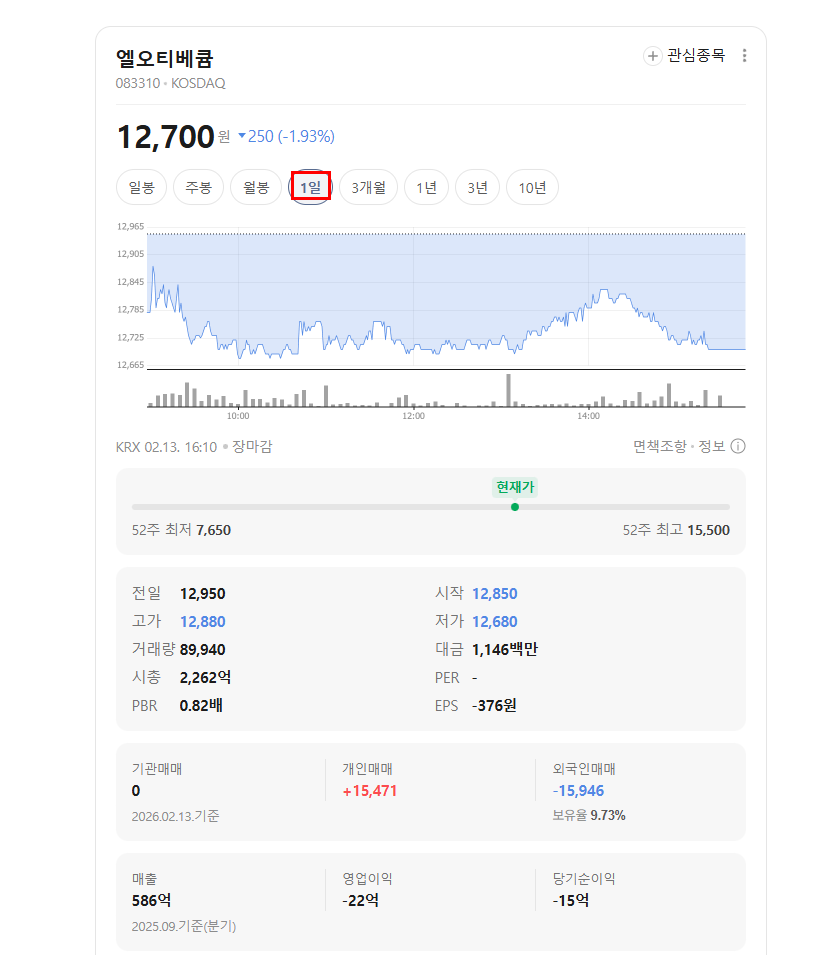Viewport: 825px width, 955px height.
Task: Switch chart to 10년 period
Action: 532,187
